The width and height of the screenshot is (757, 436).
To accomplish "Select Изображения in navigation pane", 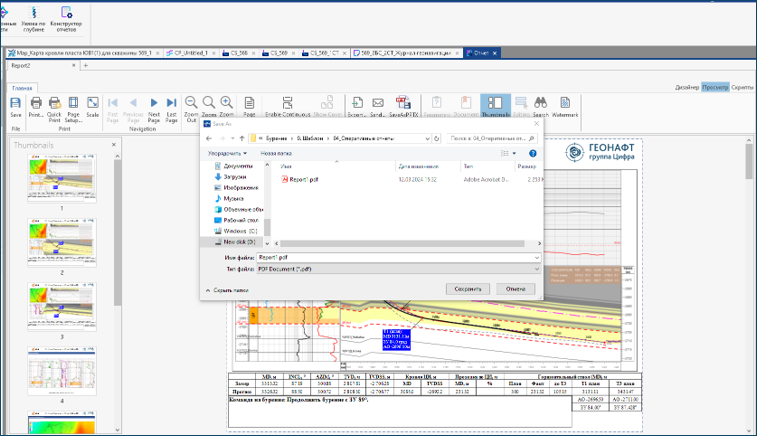I will tap(240, 188).
